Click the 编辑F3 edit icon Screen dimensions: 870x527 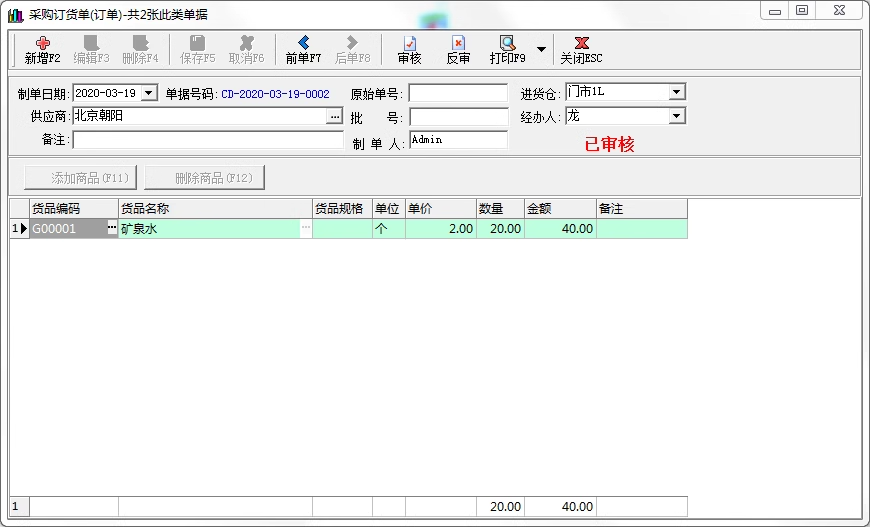point(91,43)
